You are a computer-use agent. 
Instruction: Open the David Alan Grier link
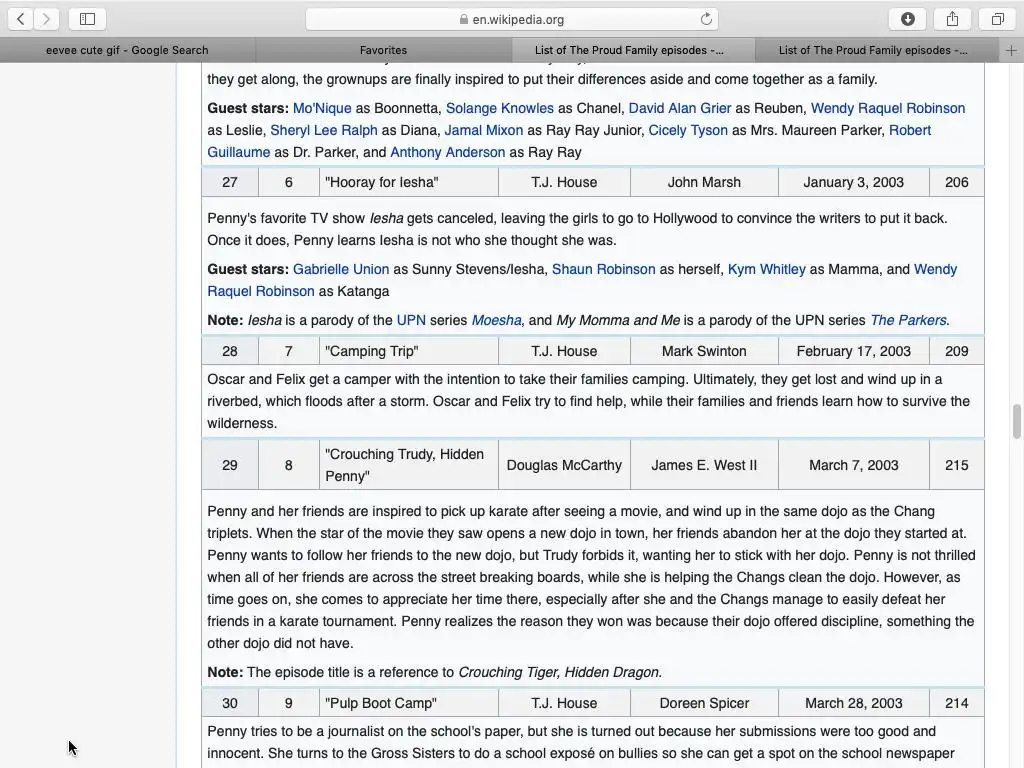680,108
